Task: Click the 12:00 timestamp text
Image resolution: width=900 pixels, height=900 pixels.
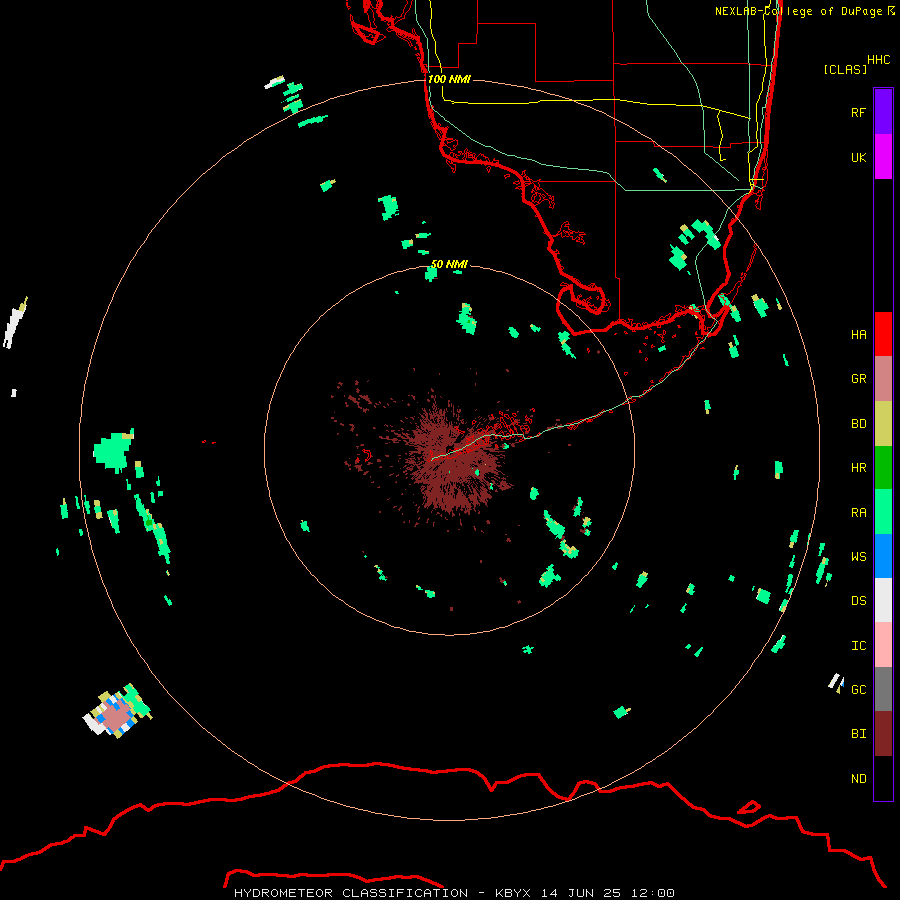Action: point(653,893)
